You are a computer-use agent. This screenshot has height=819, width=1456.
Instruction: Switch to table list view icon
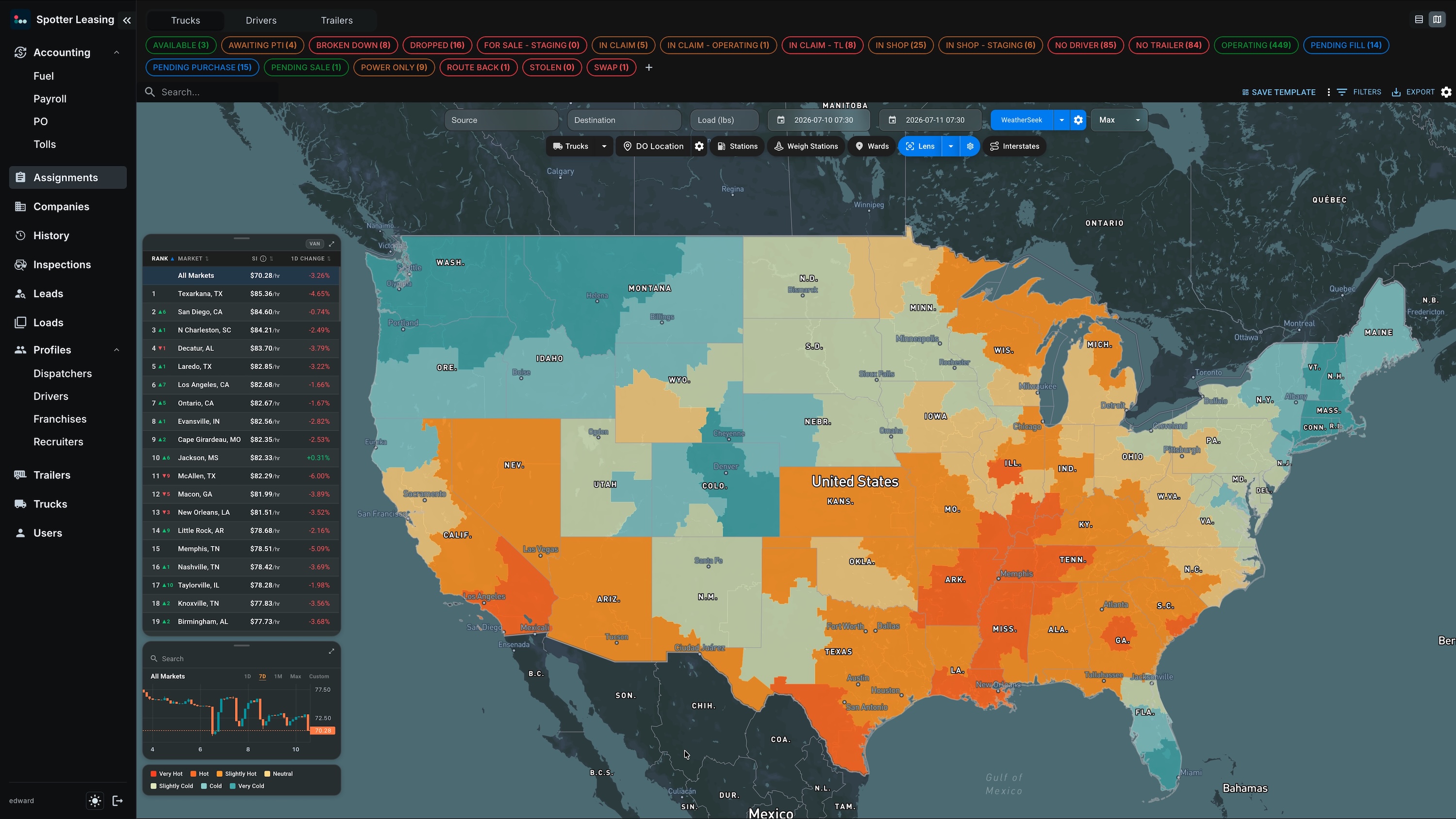point(1419,20)
